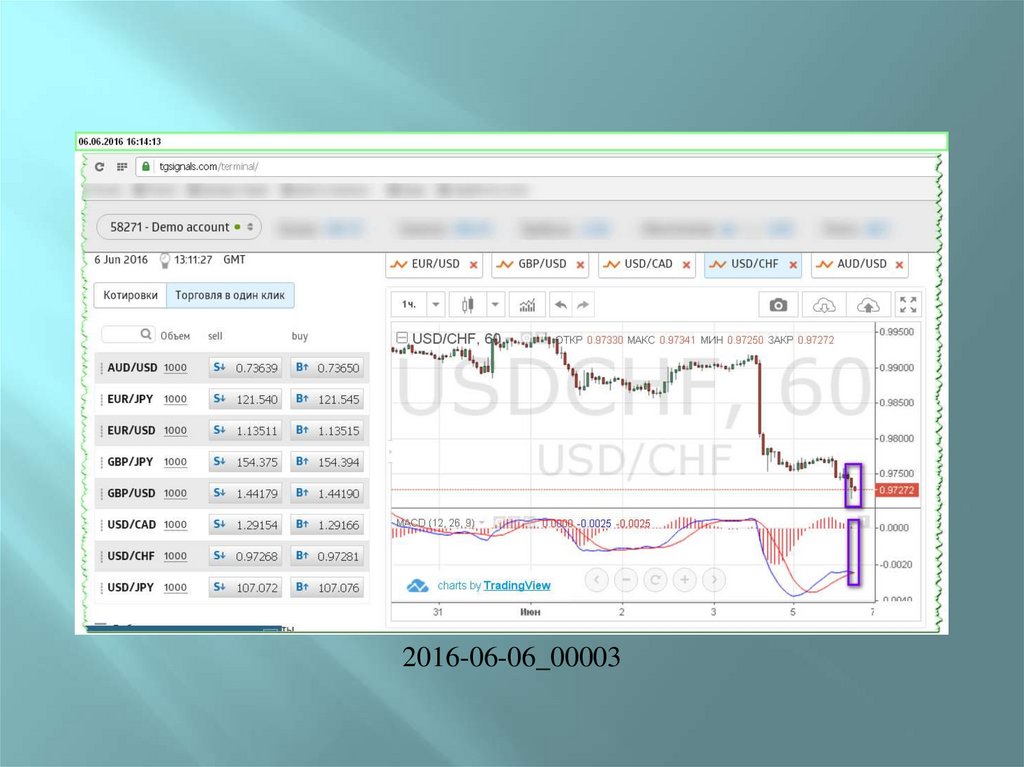Click the 1ч. timeframe button
Image resolution: width=1024 pixels, height=767 pixels.
click(409, 304)
